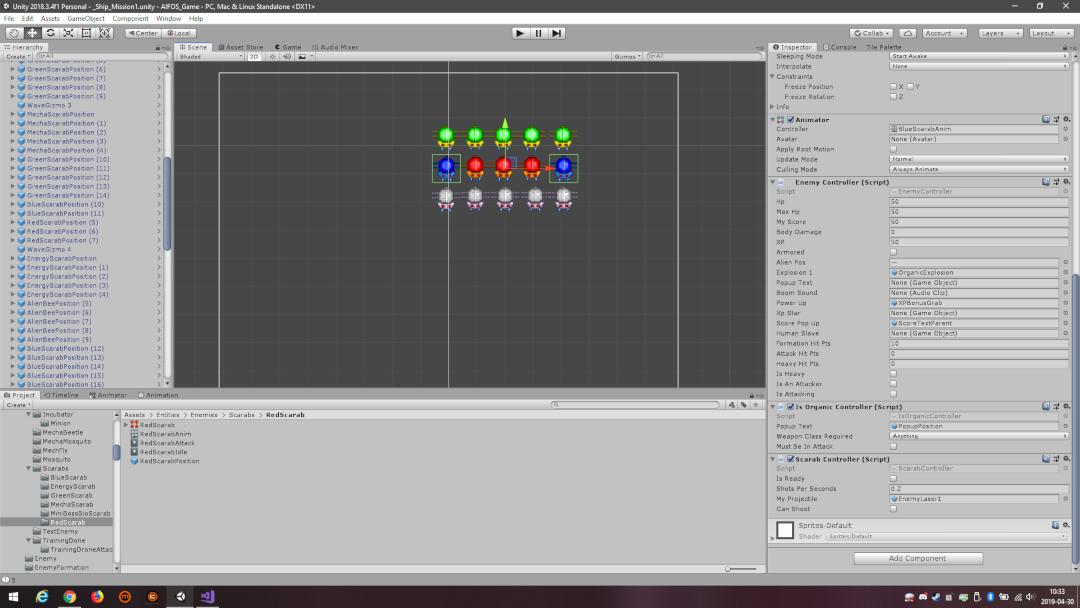The image size is (1080, 608).
Task: Select the Scale tool
Action: (x=68, y=33)
